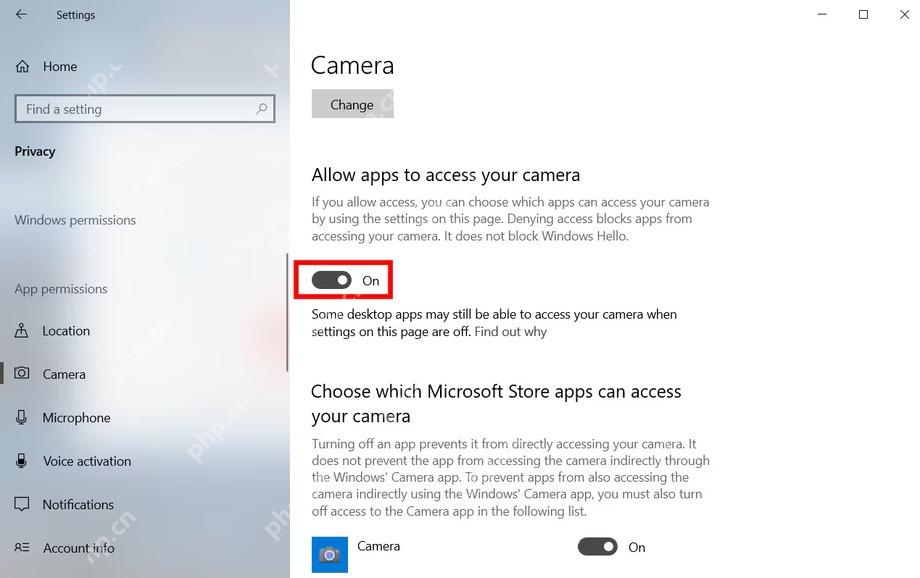The height and width of the screenshot is (578, 920).
Task: Open the Find out why link
Action: click(510, 332)
